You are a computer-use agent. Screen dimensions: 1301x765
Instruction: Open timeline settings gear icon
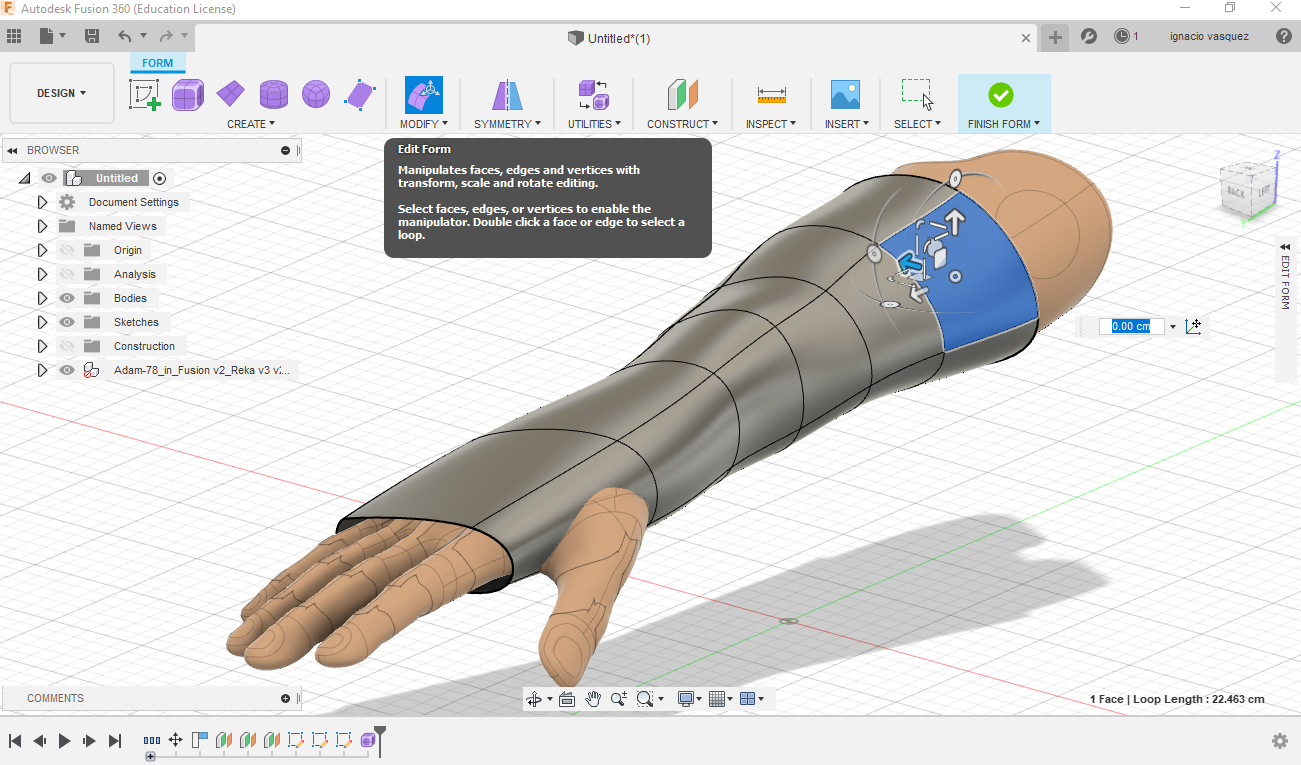[1280, 741]
